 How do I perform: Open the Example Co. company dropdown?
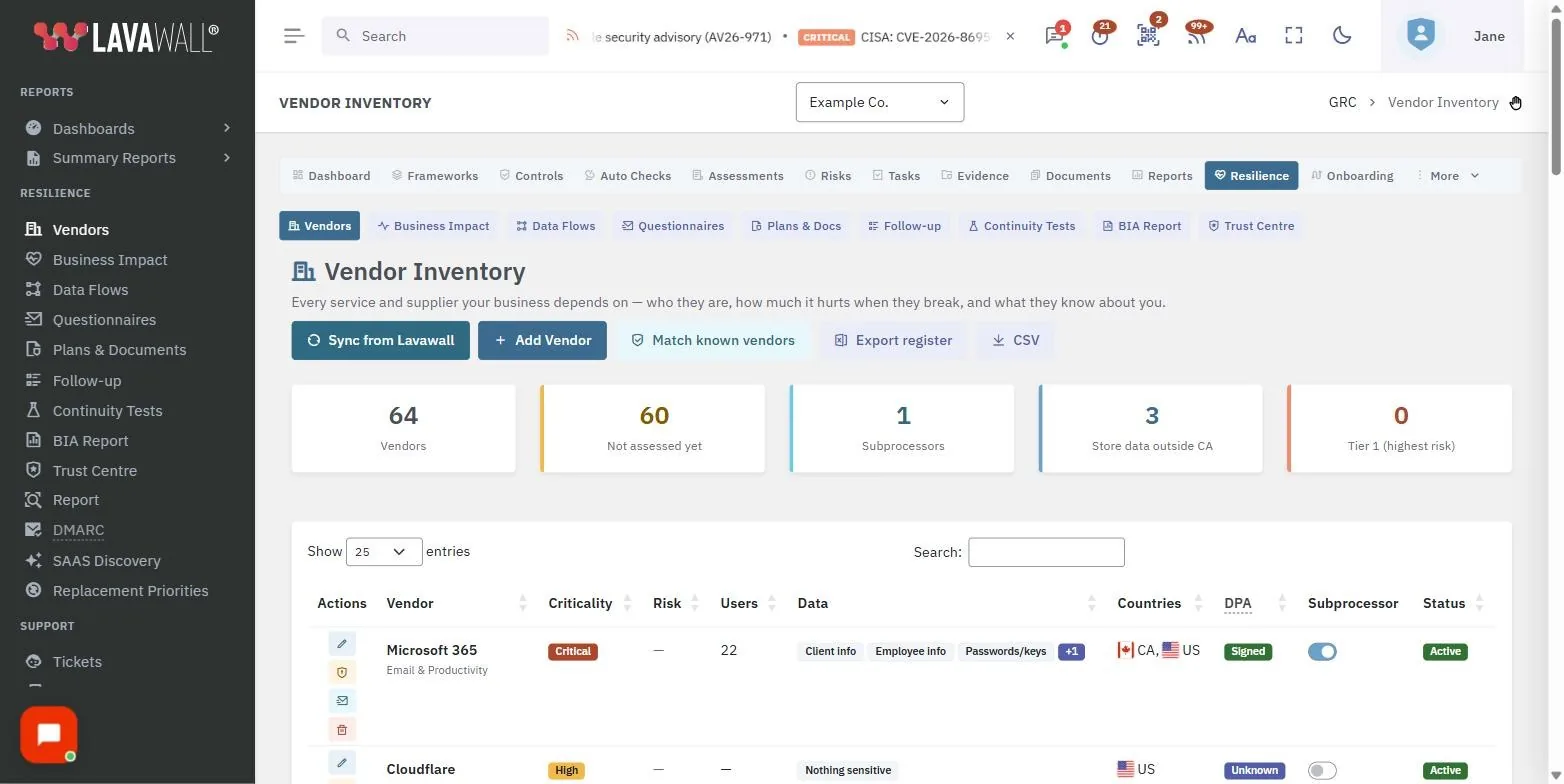[x=880, y=102]
